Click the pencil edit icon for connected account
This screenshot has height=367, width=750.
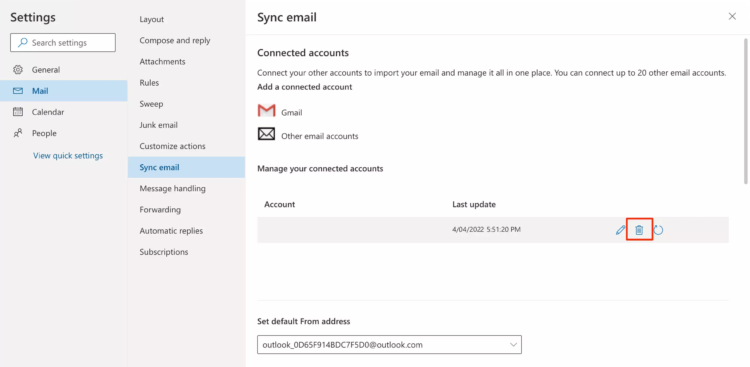click(620, 230)
